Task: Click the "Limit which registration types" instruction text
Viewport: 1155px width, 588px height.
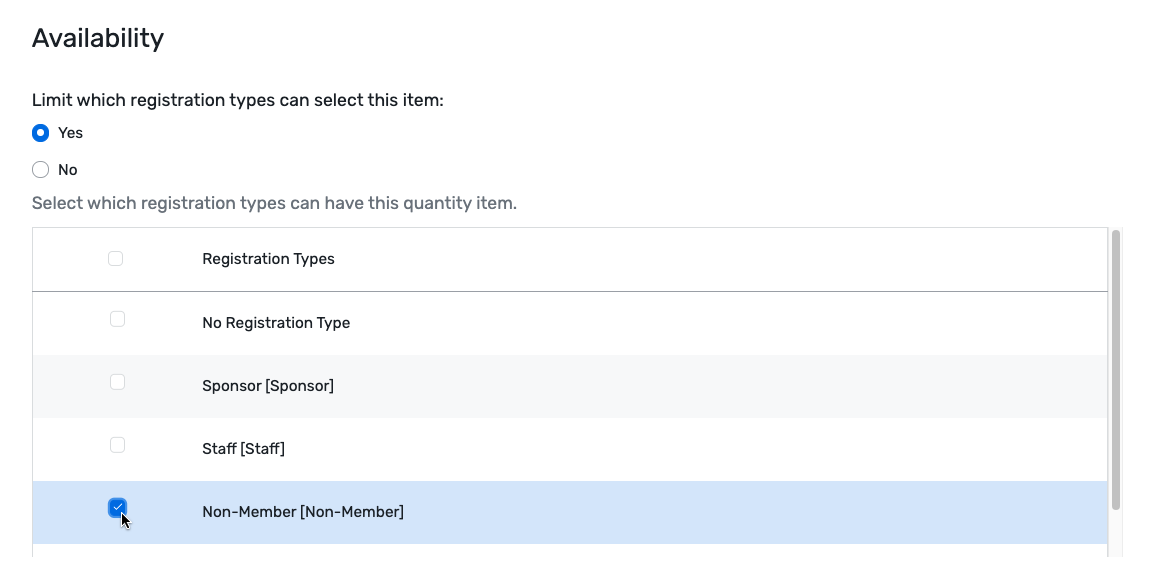Action: click(x=238, y=99)
